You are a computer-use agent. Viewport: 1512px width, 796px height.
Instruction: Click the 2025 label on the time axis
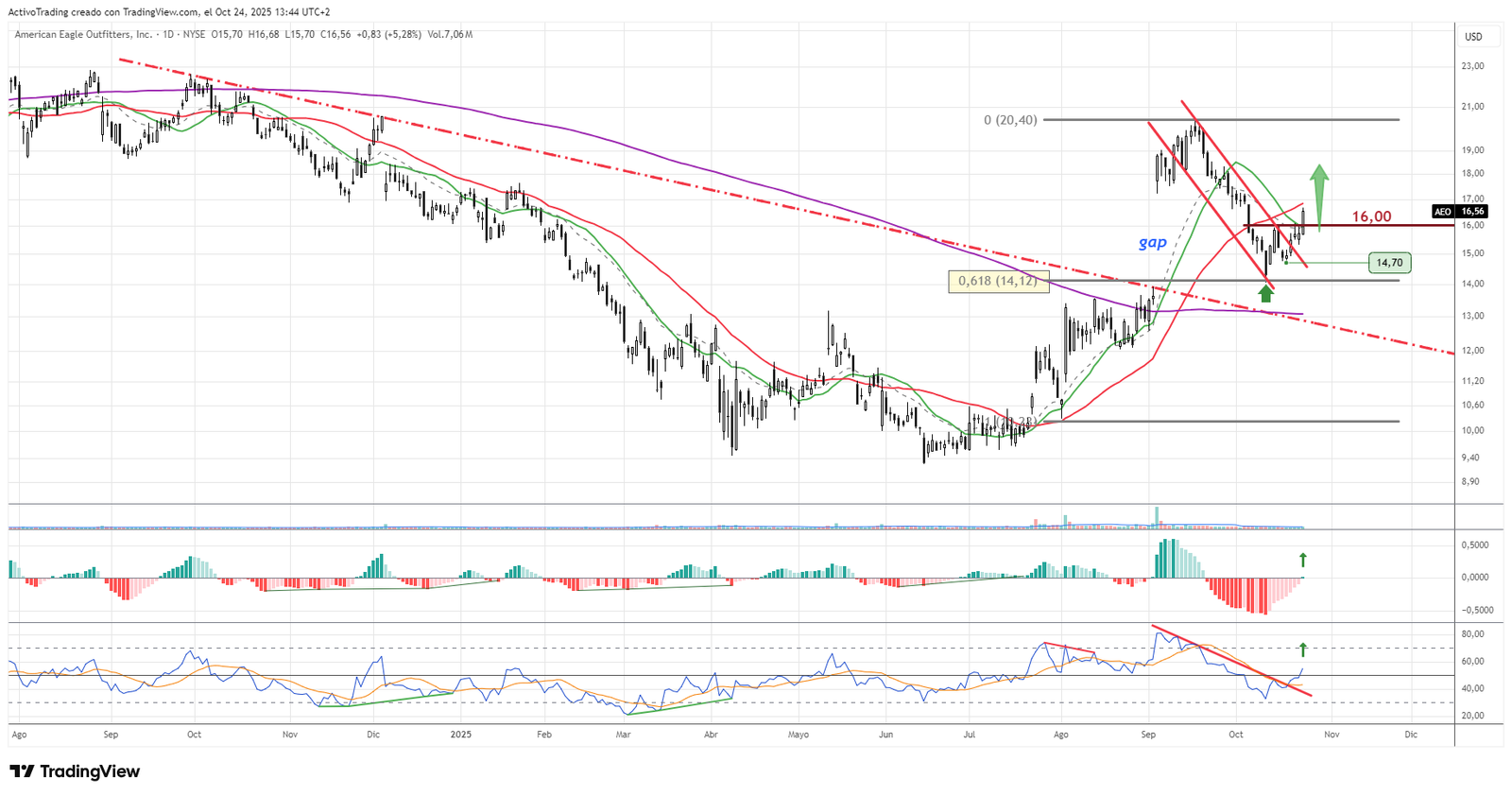pos(460,735)
